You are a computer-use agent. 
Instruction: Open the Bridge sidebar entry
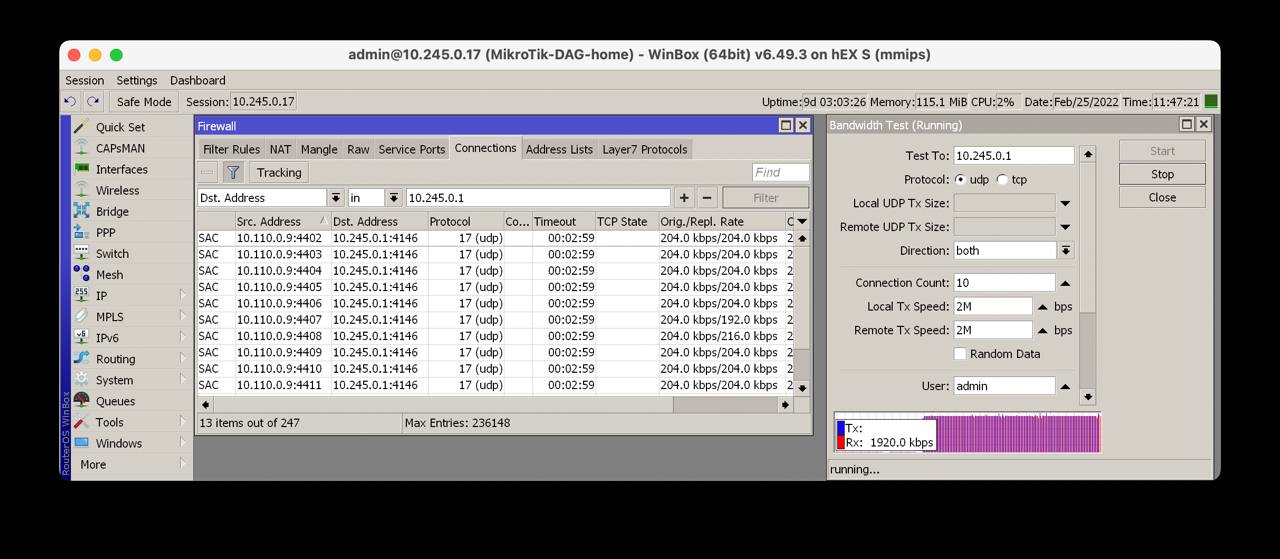pyautogui.click(x=112, y=211)
